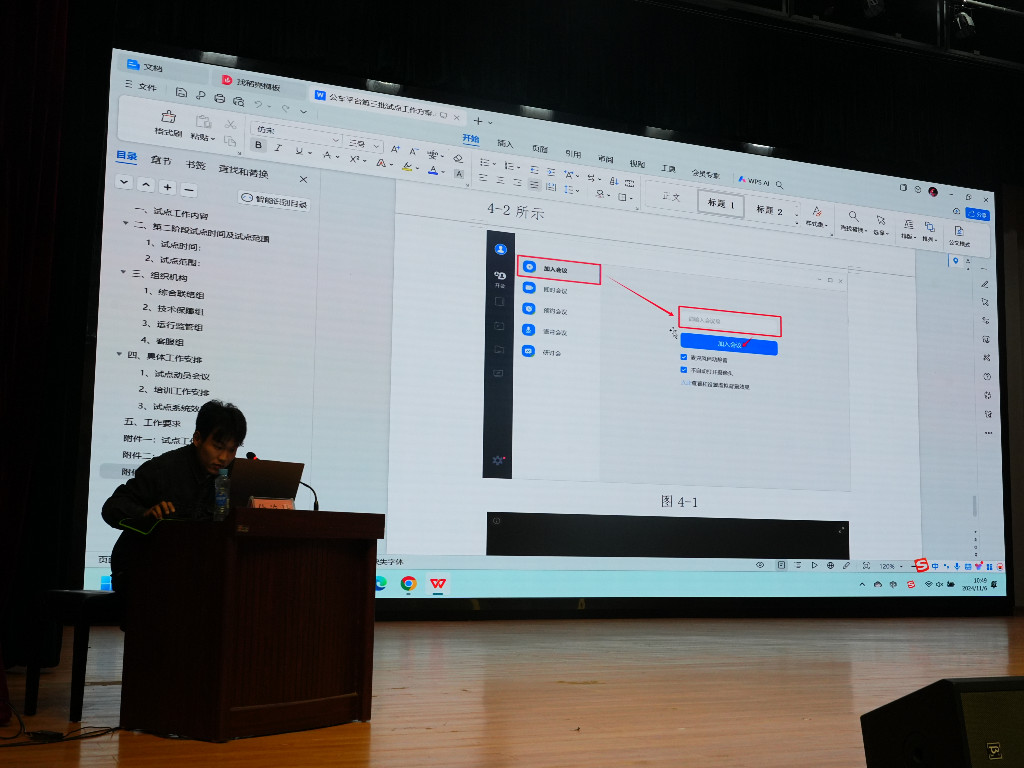Switch to the 插入 ribbon tab
1024x768 pixels.
[x=505, y=144]
